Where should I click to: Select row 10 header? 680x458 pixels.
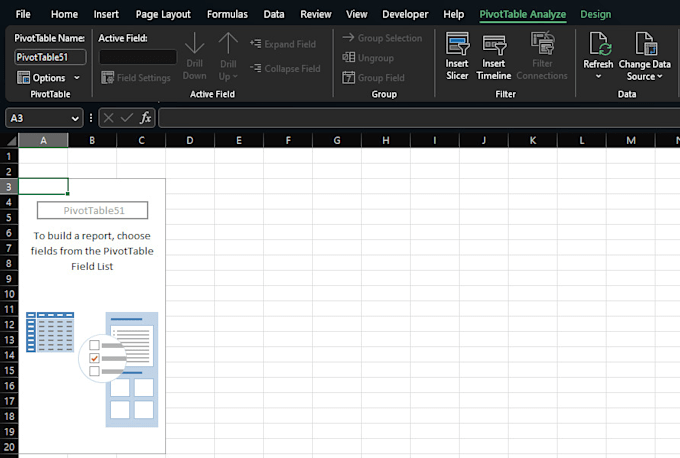pyautogui.click(x=9, y=294)
